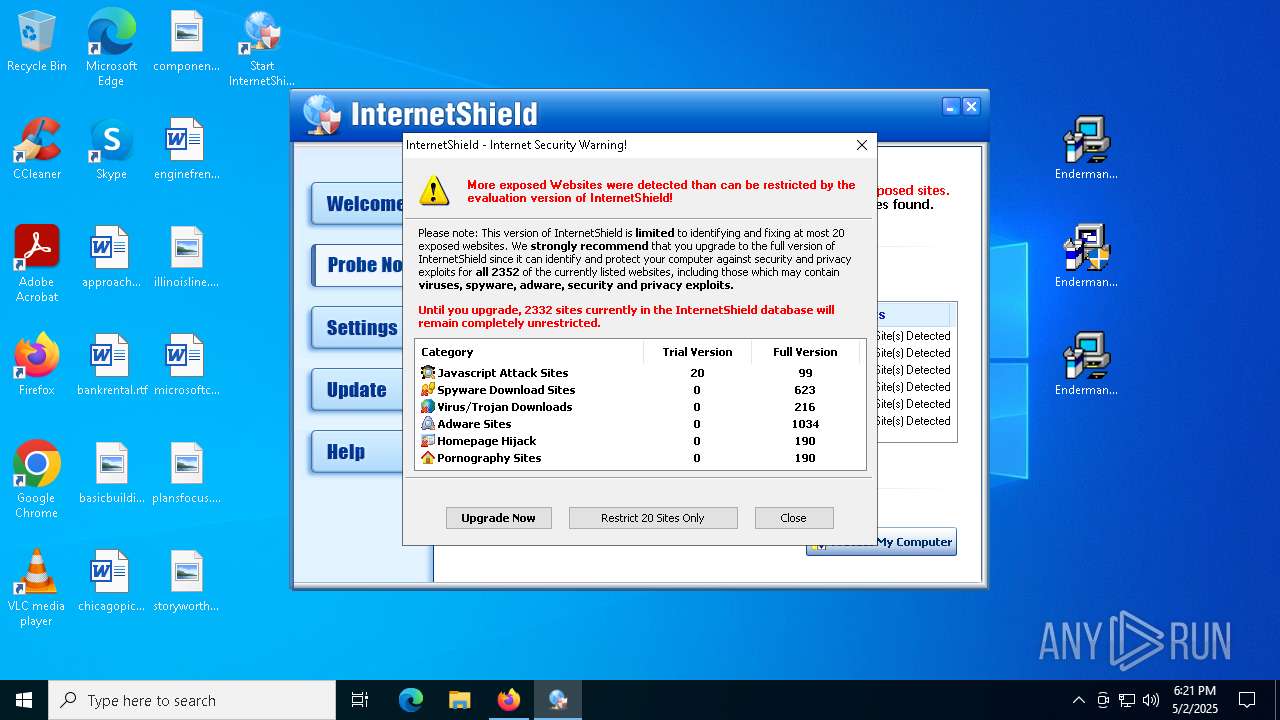Open the Skype desktop shortcut
1280x720 pixels.
pyautogui.click(x=111, y=150)
